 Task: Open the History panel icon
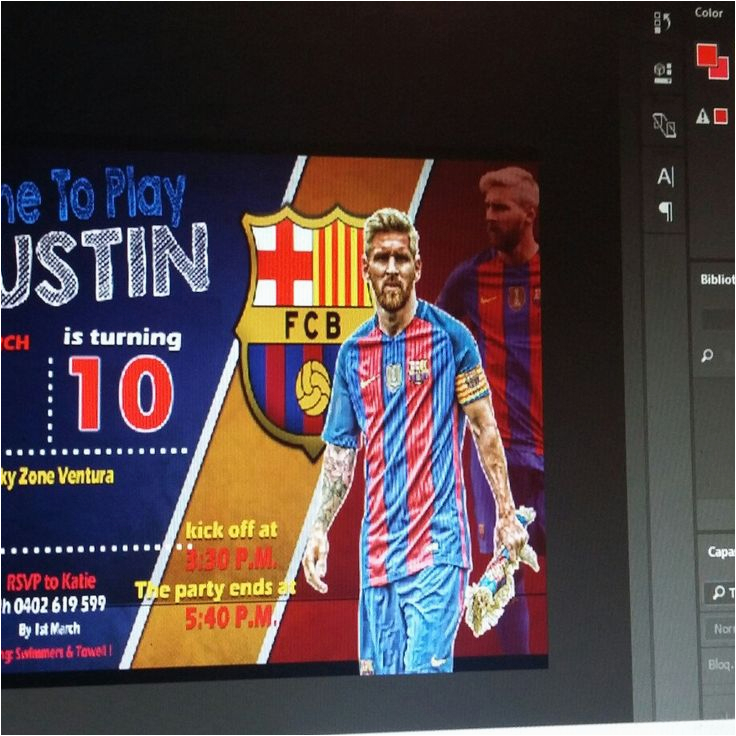662,23
